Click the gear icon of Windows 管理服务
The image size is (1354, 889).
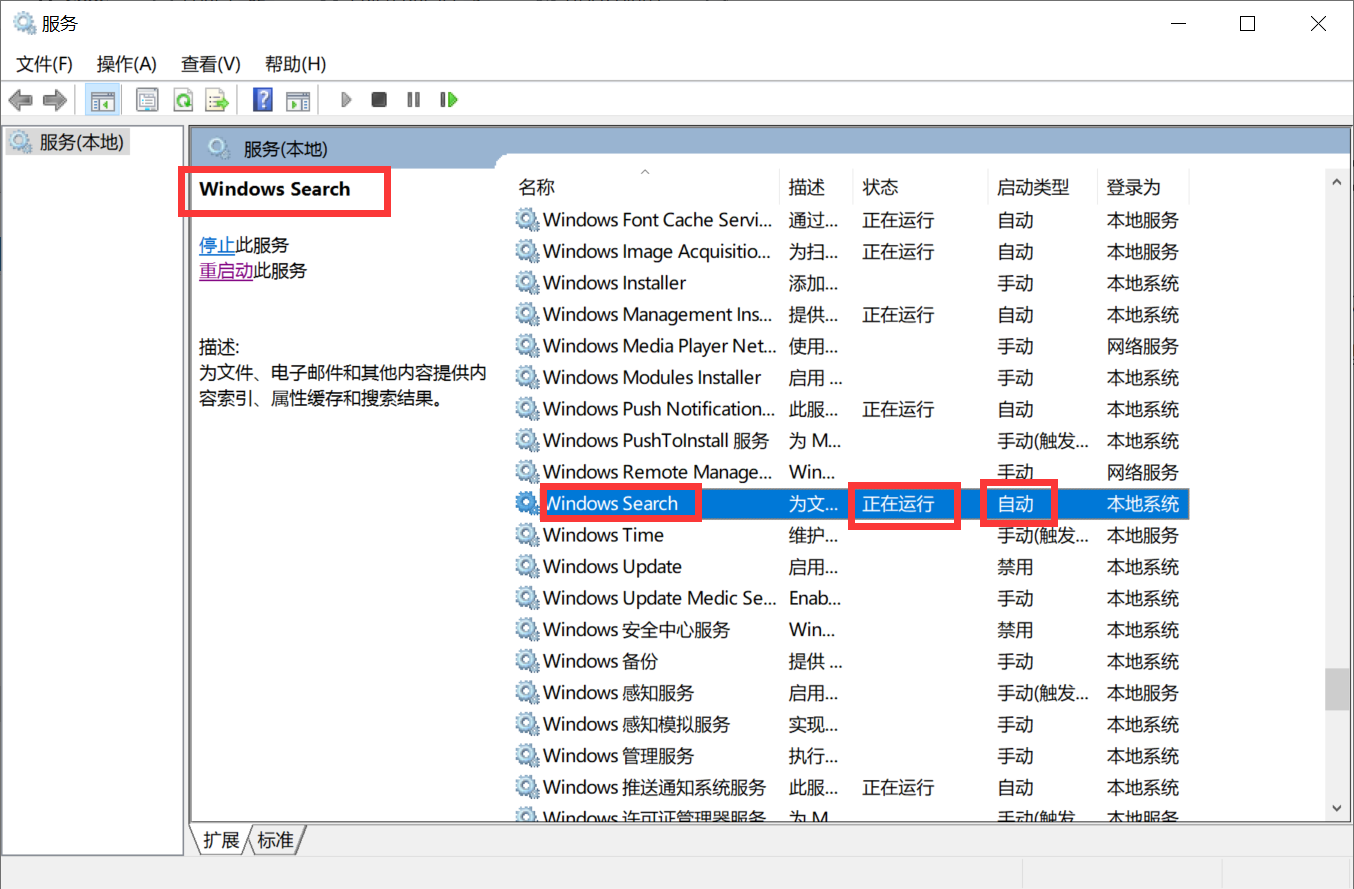tap(527, 756)
